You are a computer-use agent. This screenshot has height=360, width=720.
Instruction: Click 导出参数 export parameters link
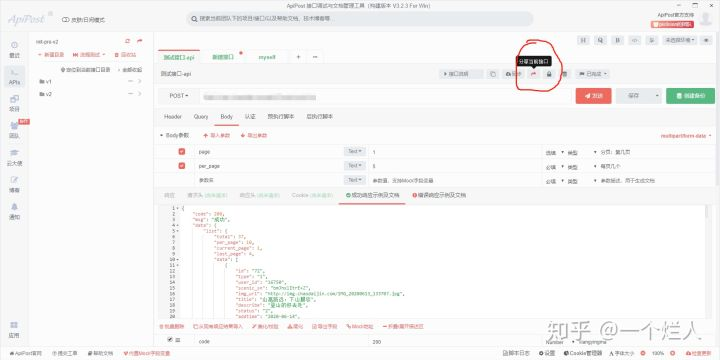coord(253,136)
